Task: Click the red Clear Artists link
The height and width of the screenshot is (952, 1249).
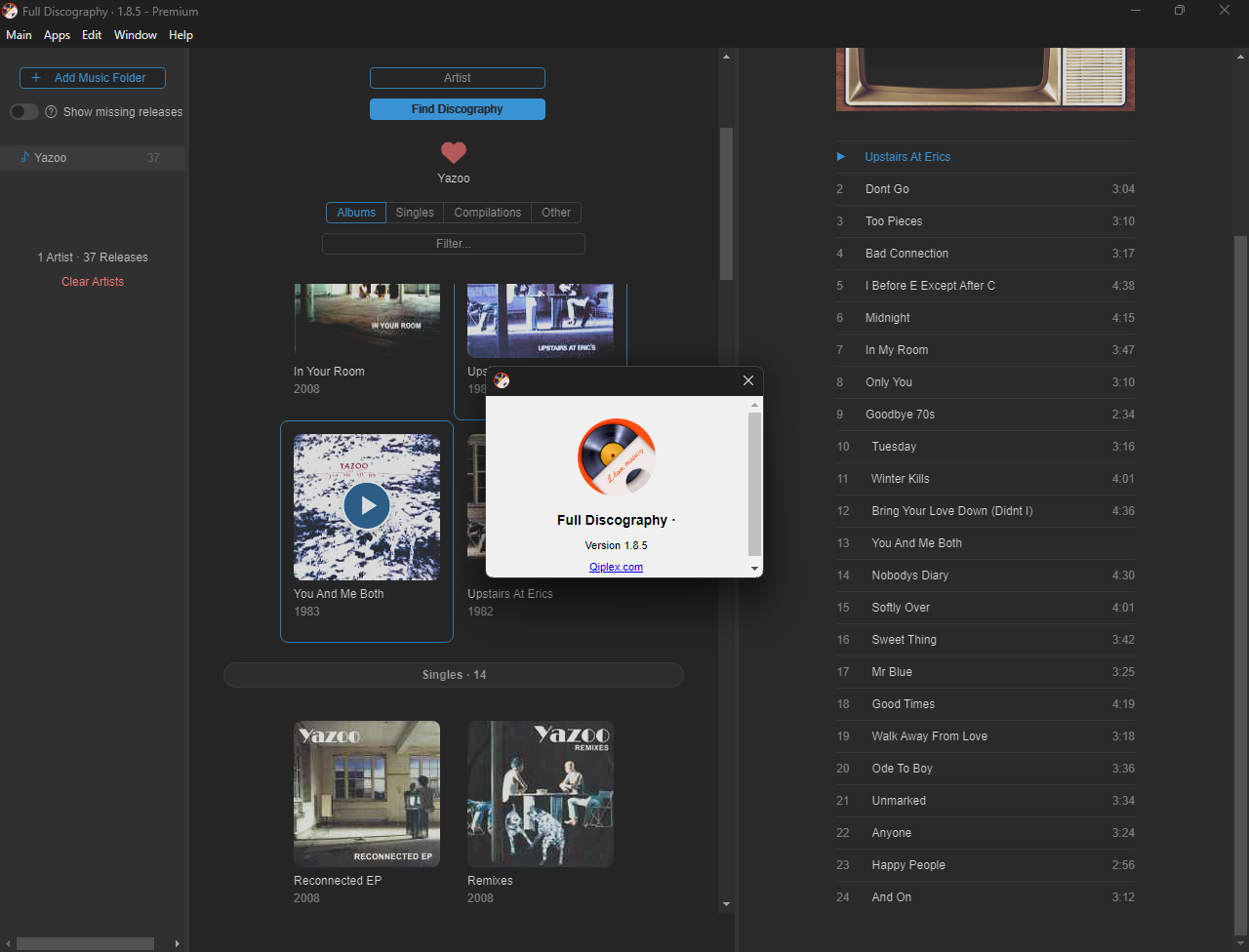Action: (x=93, y=282)
